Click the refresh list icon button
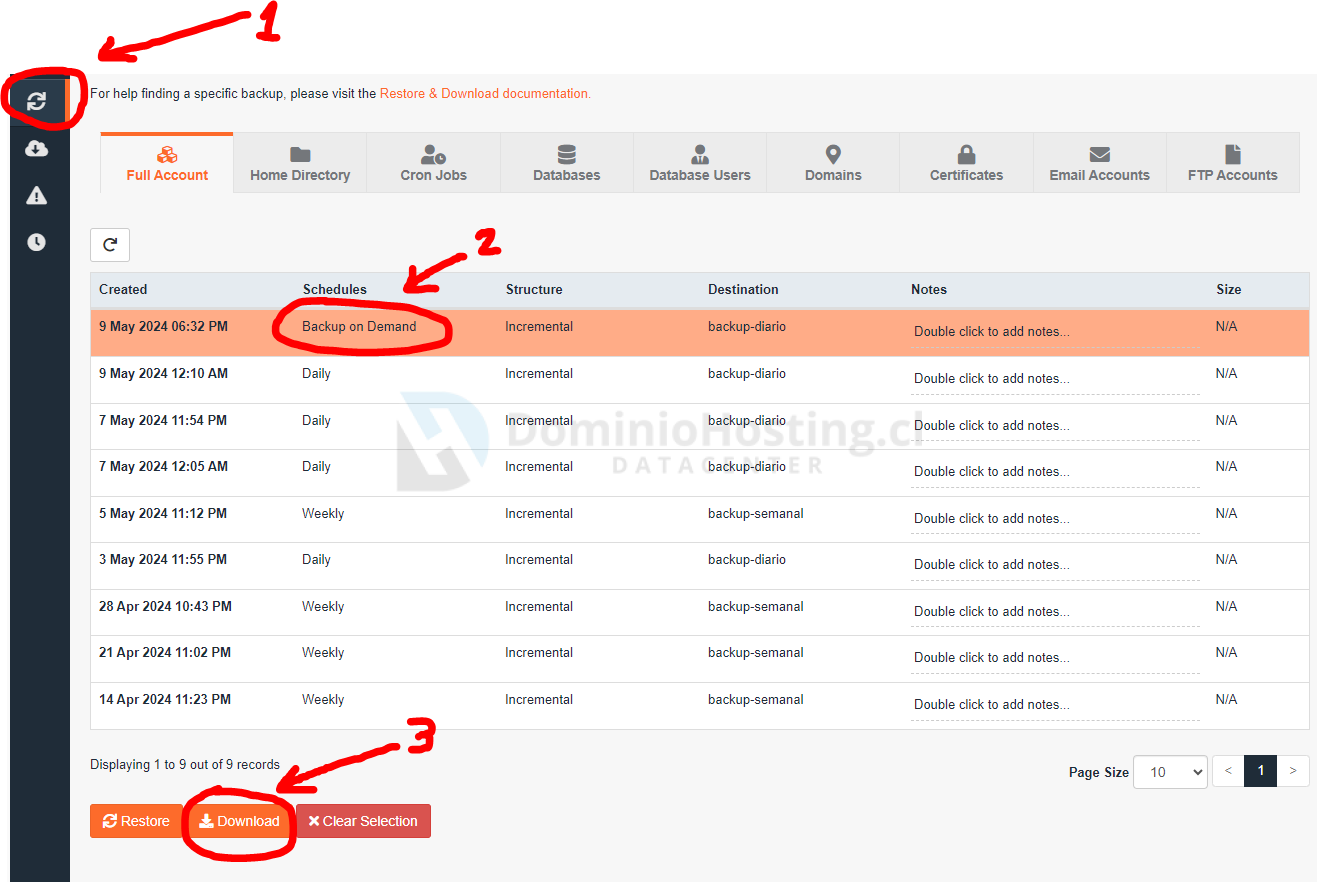The height and width of the screenshot is (882, 1317). tap(110, 244)
